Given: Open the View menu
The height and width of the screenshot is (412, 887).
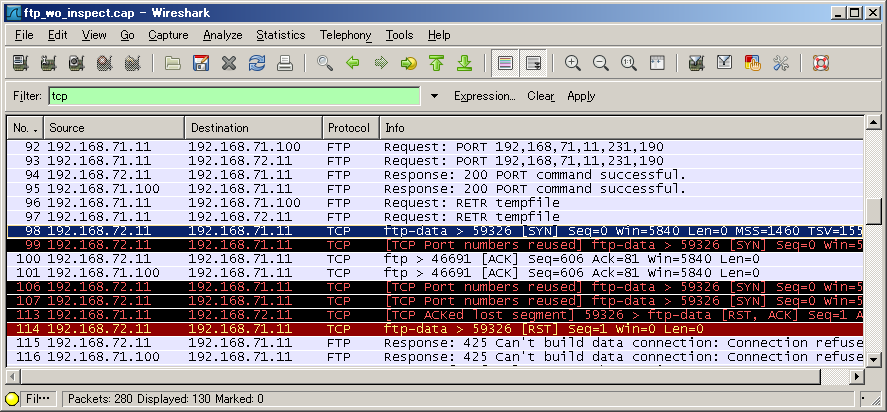Looking at the screenshot, I should click(x=94, y=35).
